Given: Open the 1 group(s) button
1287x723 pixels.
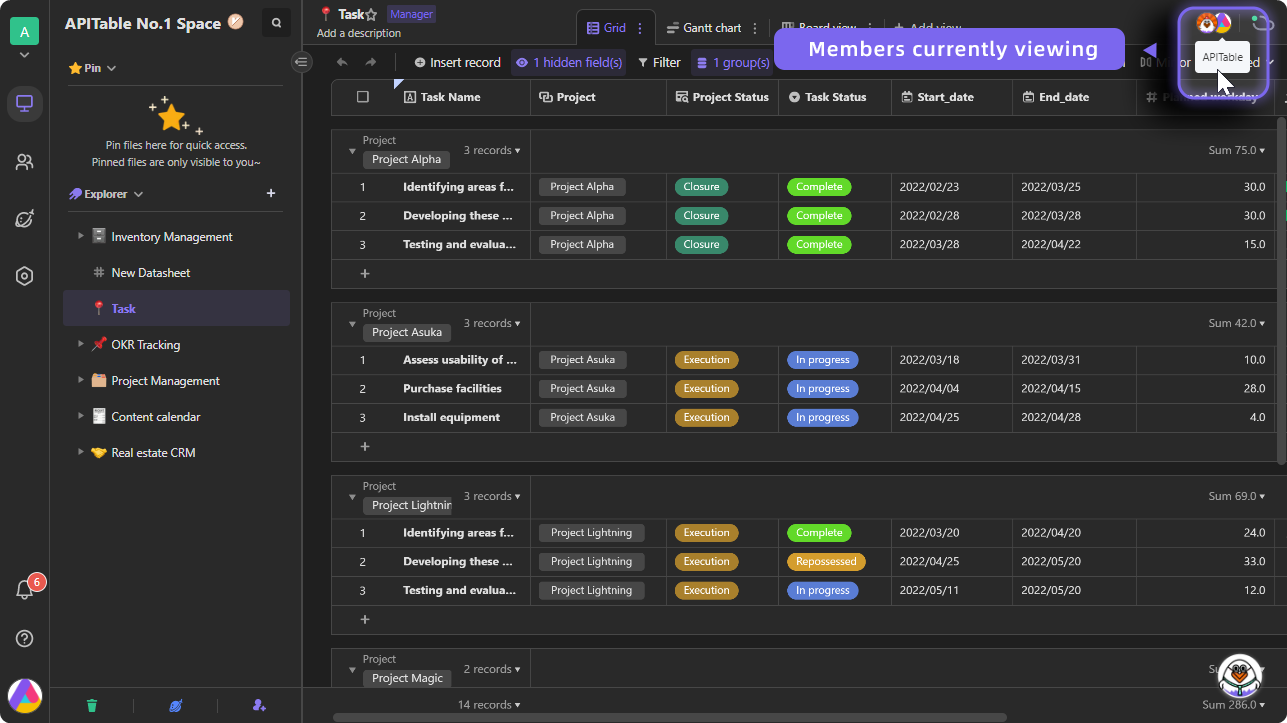Looking at the screenshot, I should pos(733,62).
